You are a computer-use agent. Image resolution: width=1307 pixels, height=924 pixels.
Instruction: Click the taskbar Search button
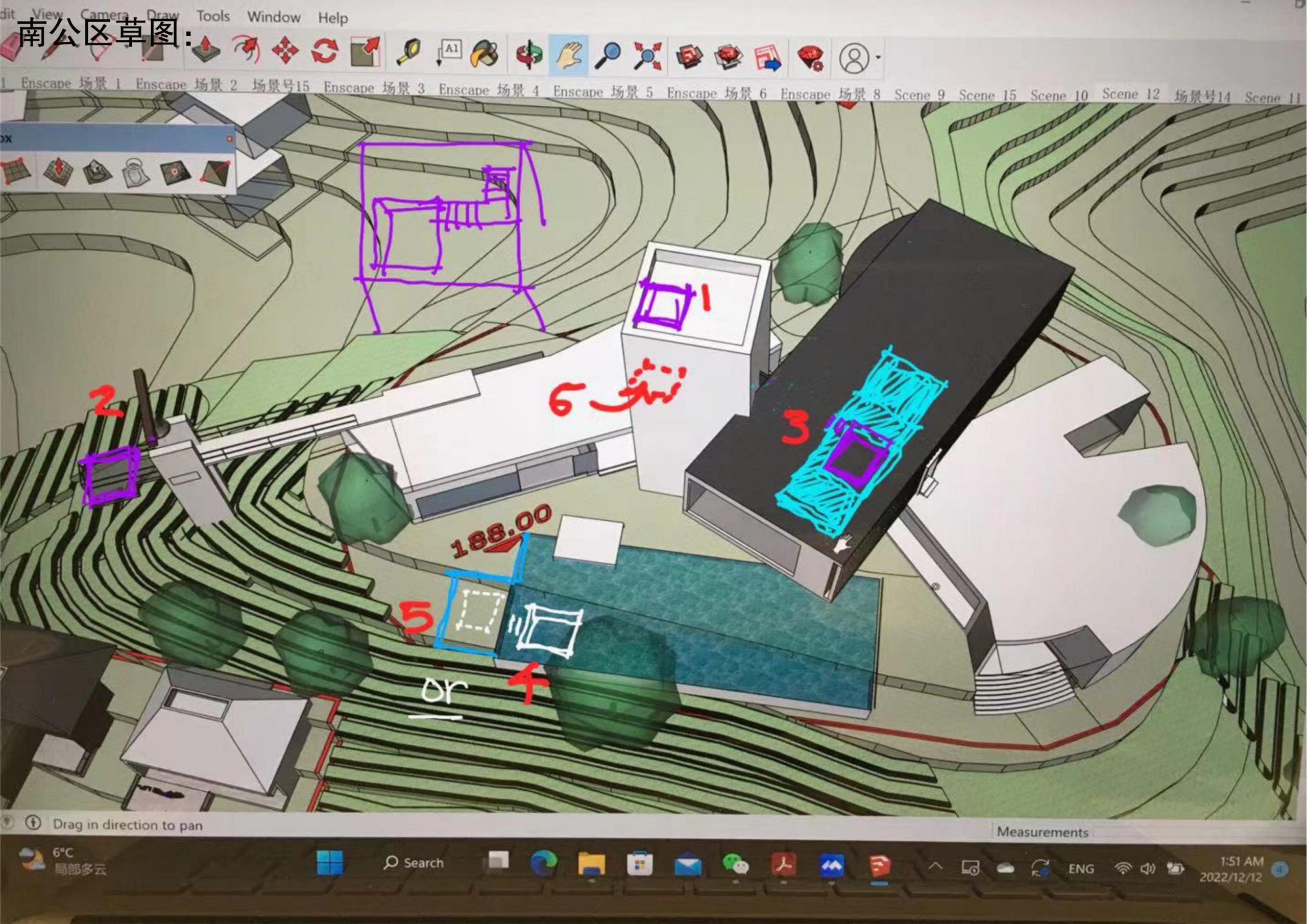pyautogui.click(x=414, y=863)
